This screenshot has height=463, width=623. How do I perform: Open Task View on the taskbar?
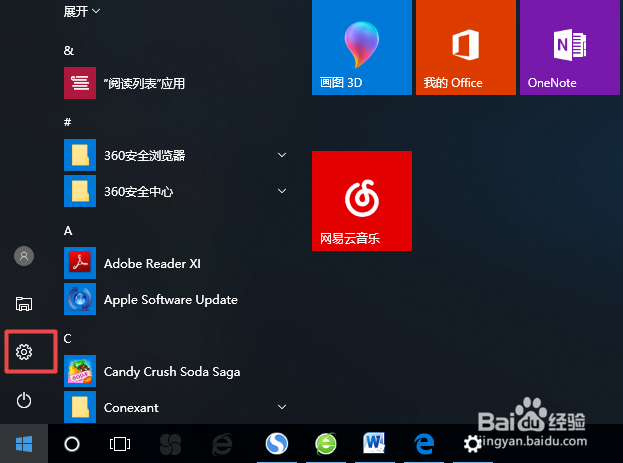coord(120,444)
